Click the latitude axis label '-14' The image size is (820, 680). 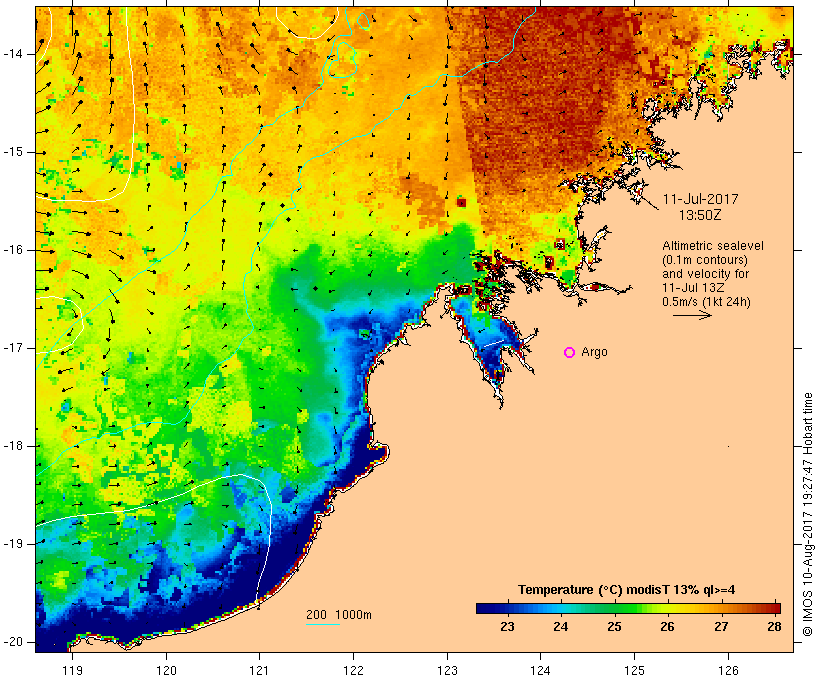click(x=12, y=54)
